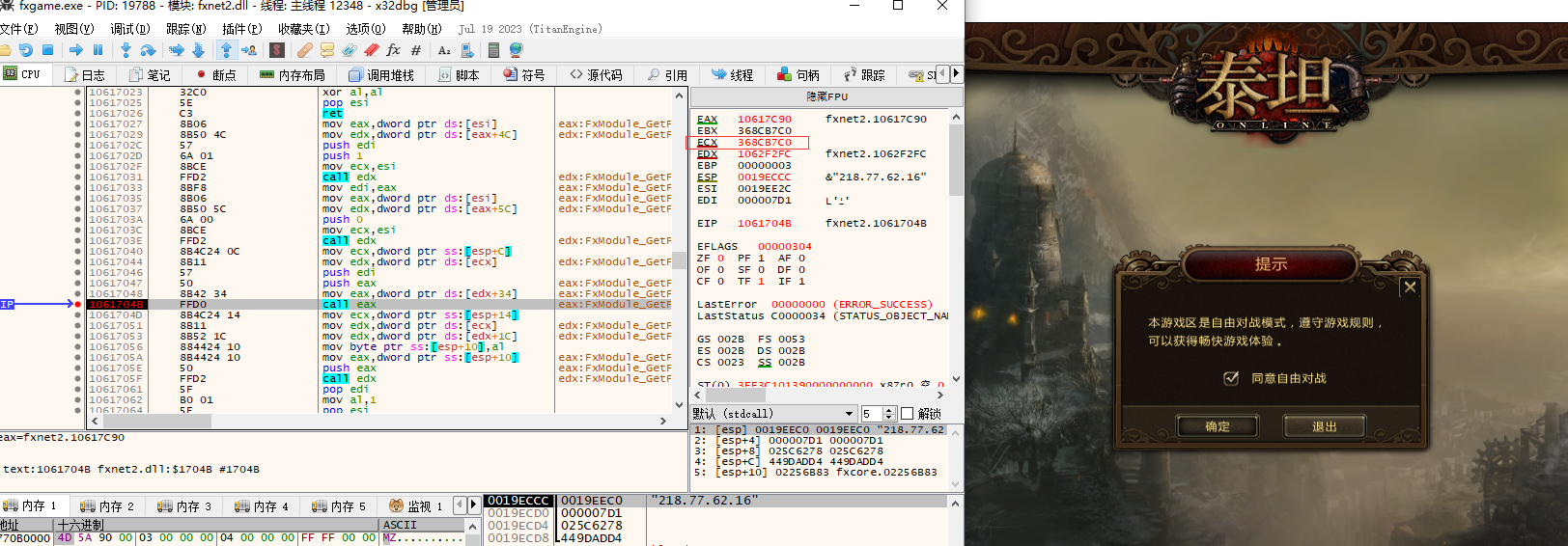Screen dimensions: 1568x546
Task: Toggle the 同意自由对战 checkbox in the game
Action: pos(1231,378)
